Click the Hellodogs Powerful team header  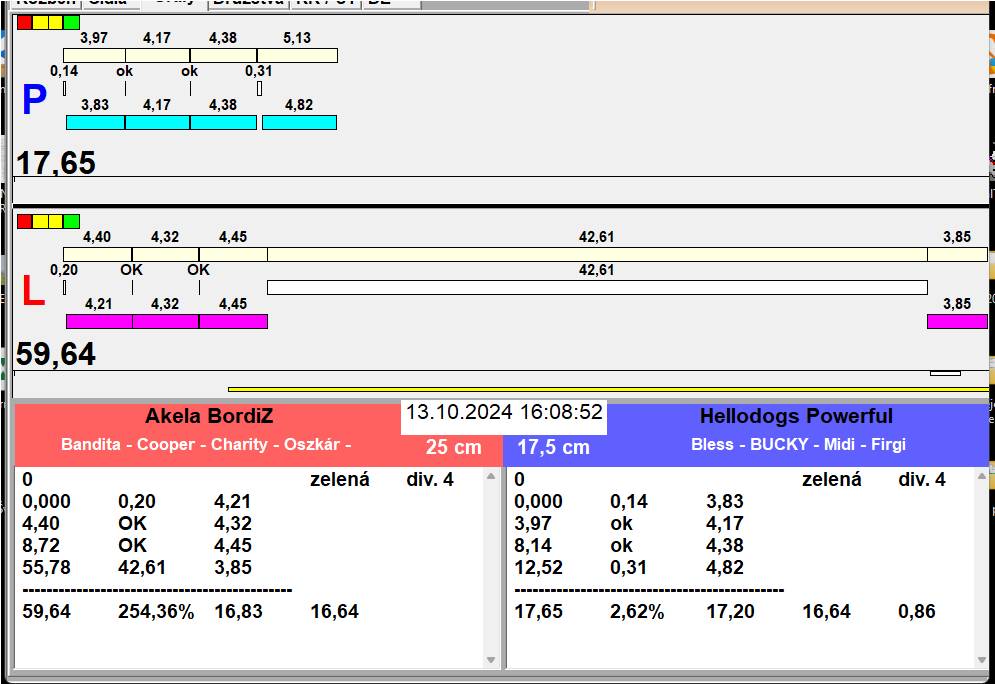pyautogui.click(x=796, y=416)
